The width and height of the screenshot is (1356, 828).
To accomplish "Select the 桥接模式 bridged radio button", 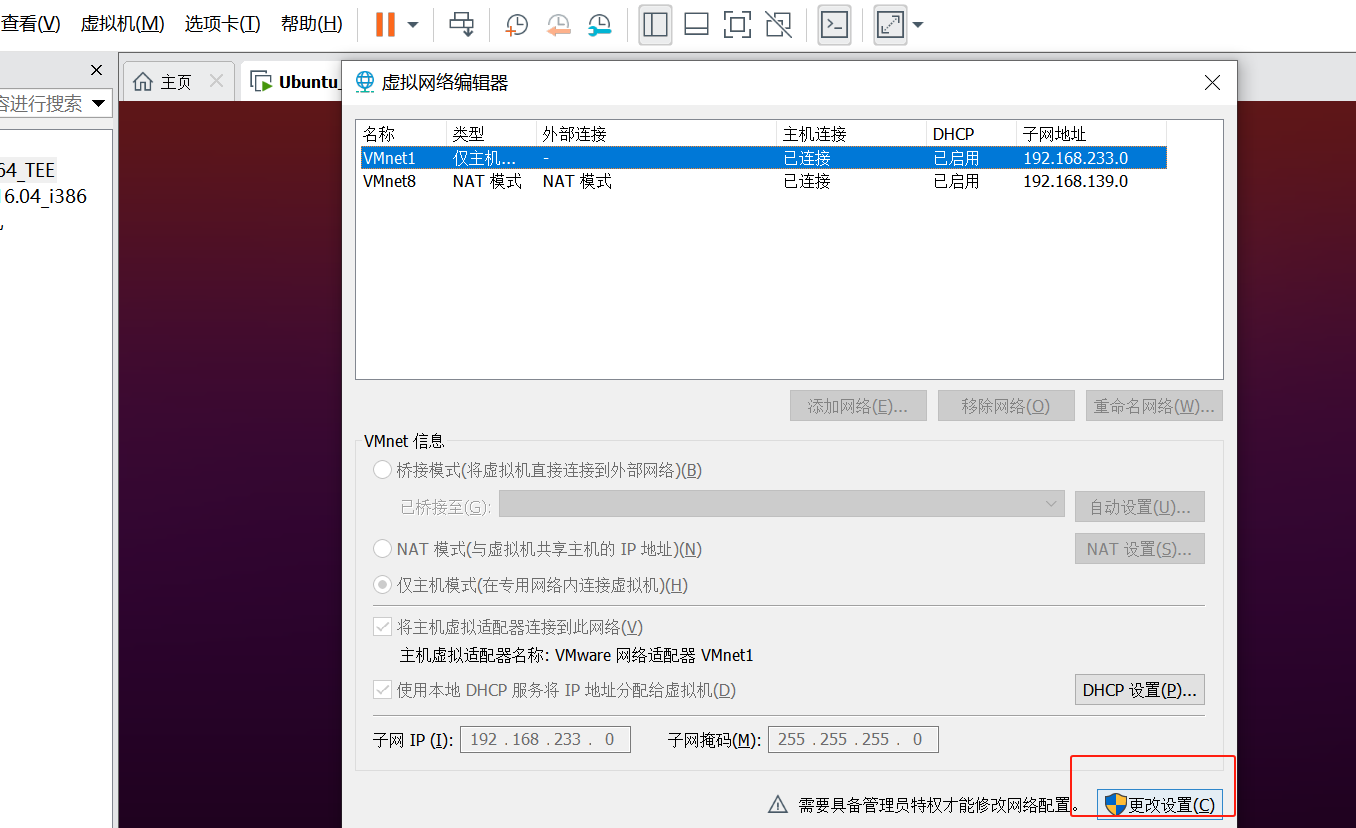I will click(x=382, y=470).
